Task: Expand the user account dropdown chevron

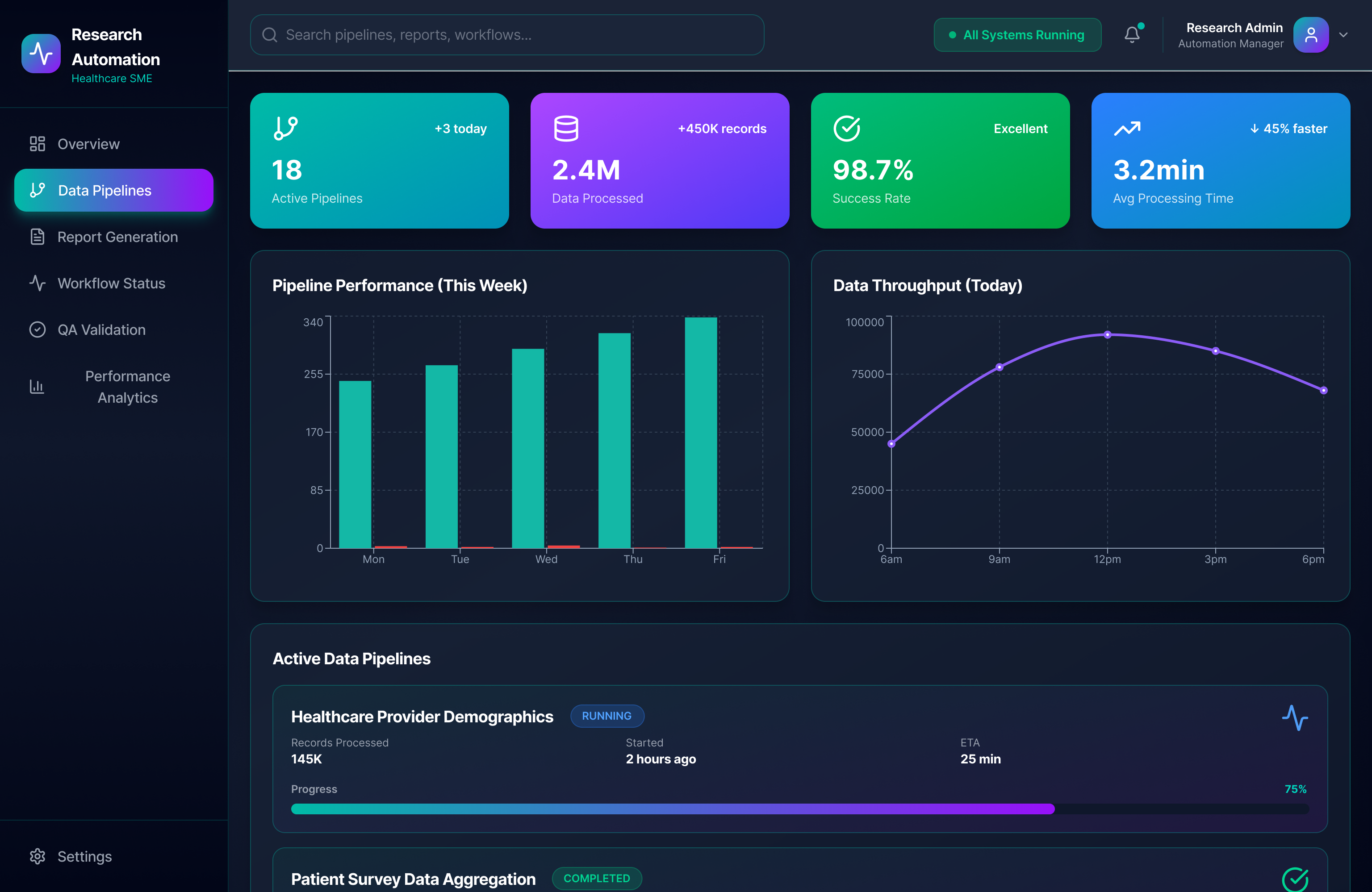Action: click(1344, 34)
